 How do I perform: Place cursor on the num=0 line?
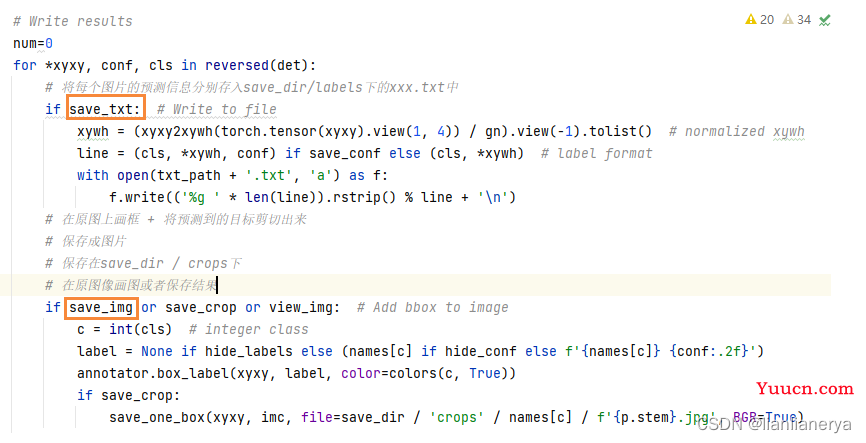tap(33, 43)
